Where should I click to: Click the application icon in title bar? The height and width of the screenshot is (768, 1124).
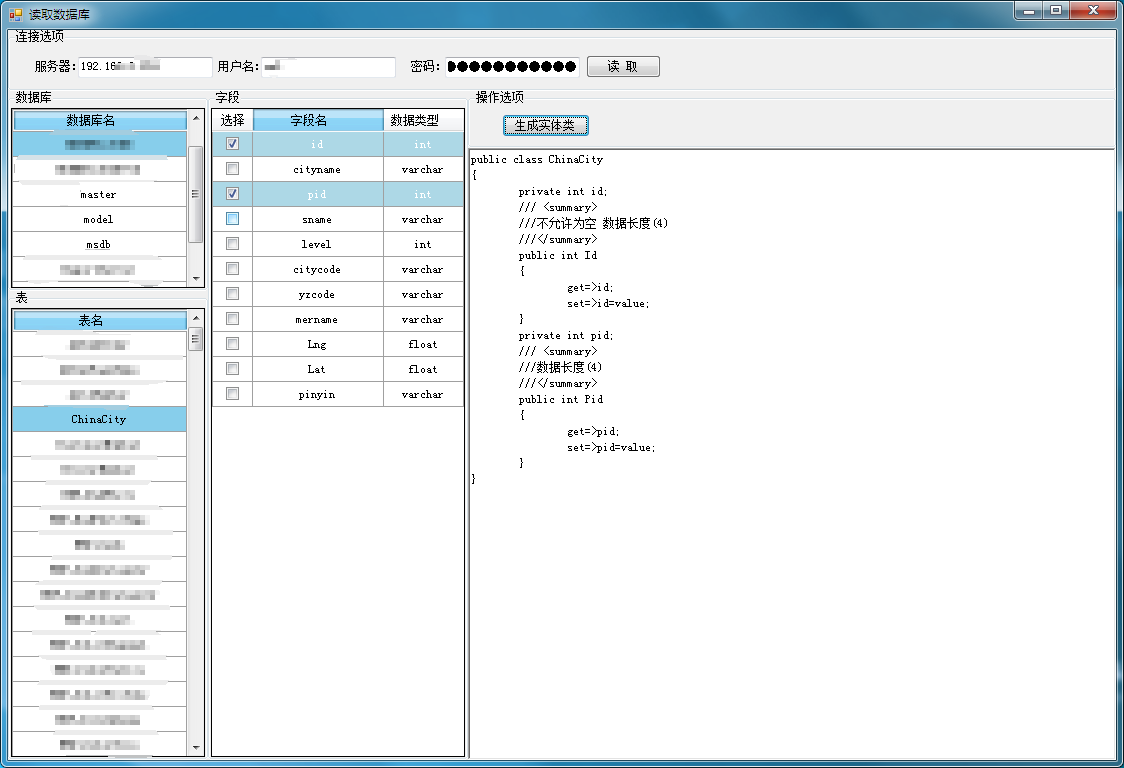click(16, 14)
